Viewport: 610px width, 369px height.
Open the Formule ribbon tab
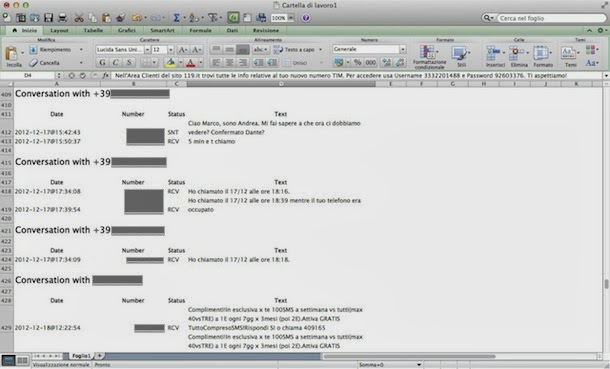pos(200,30)
